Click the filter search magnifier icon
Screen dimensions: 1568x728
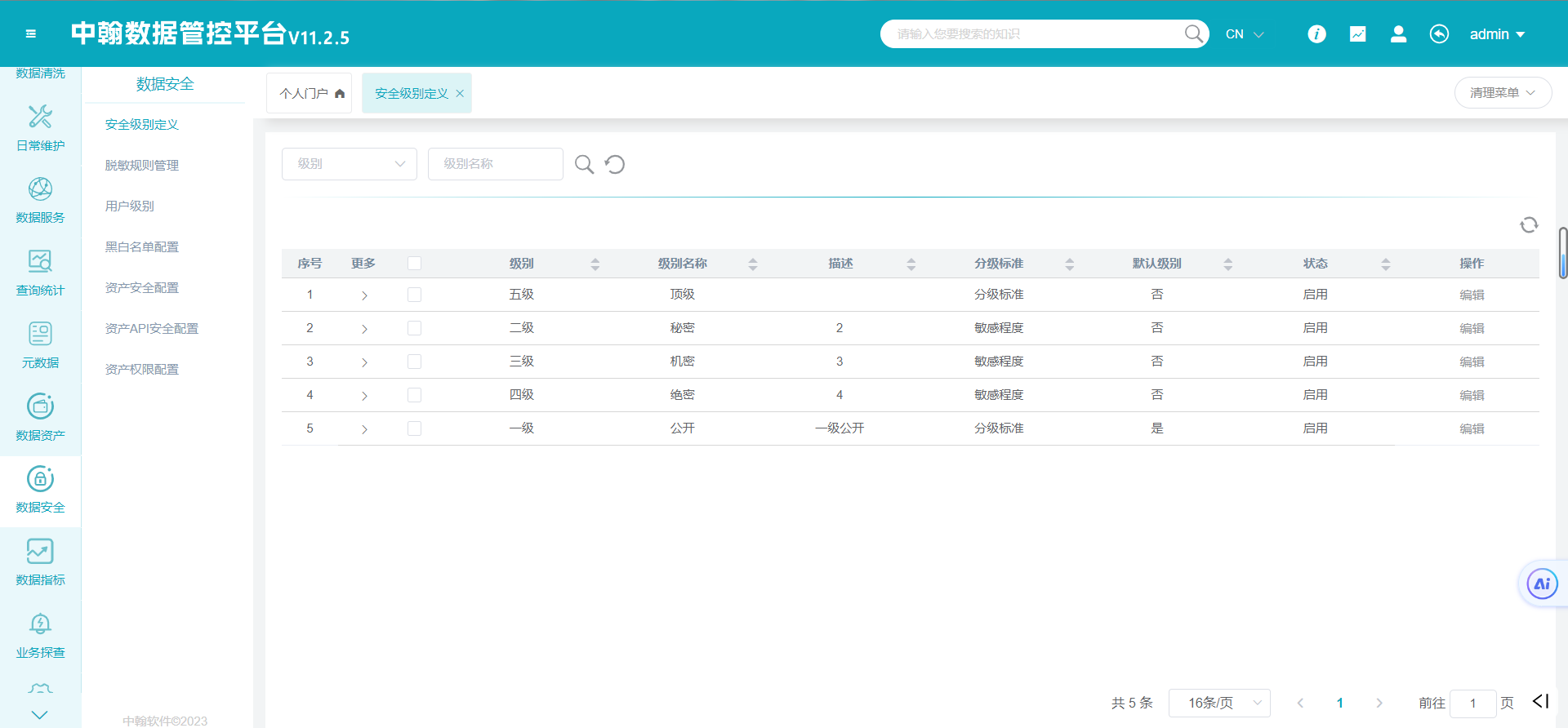[584, 164]
